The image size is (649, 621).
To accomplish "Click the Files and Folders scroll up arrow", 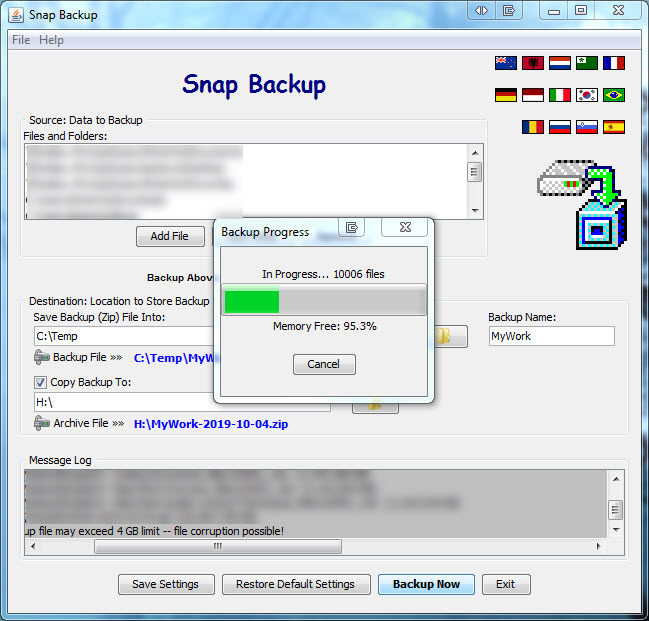I will 475,153.
